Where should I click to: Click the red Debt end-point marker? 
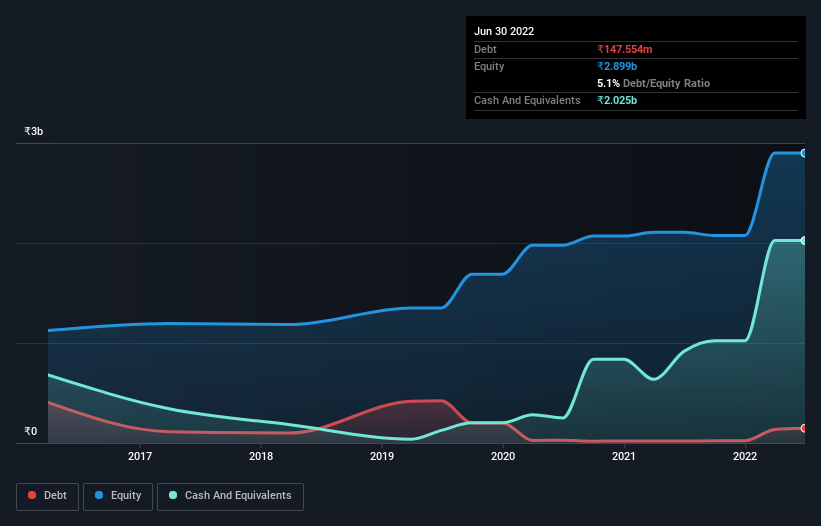pos(804,428)
